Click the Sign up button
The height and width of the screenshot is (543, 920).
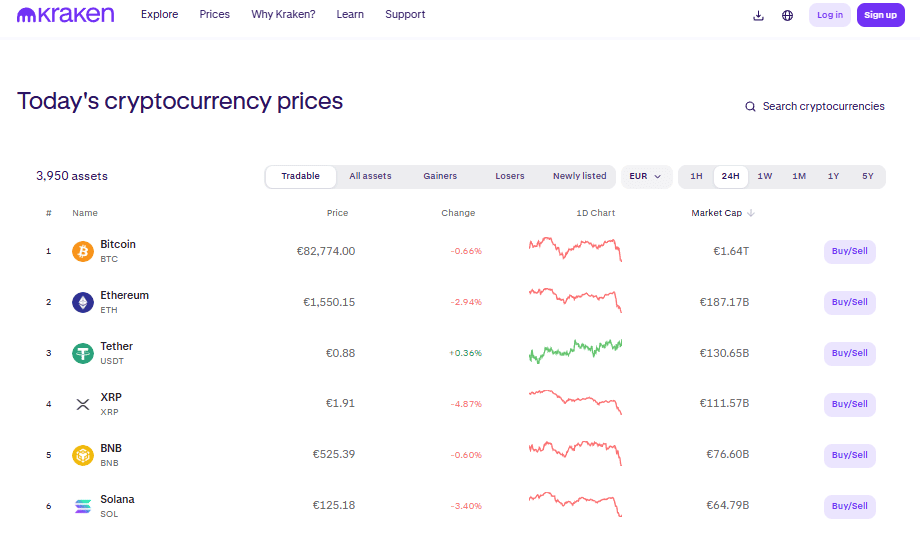(x=881, y=15)
